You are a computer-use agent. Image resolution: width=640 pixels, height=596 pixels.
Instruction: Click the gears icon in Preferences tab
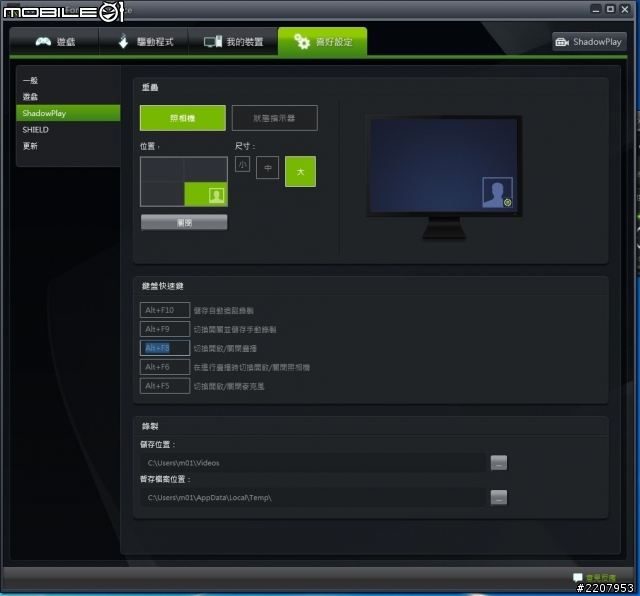click(x=302, y=41)
